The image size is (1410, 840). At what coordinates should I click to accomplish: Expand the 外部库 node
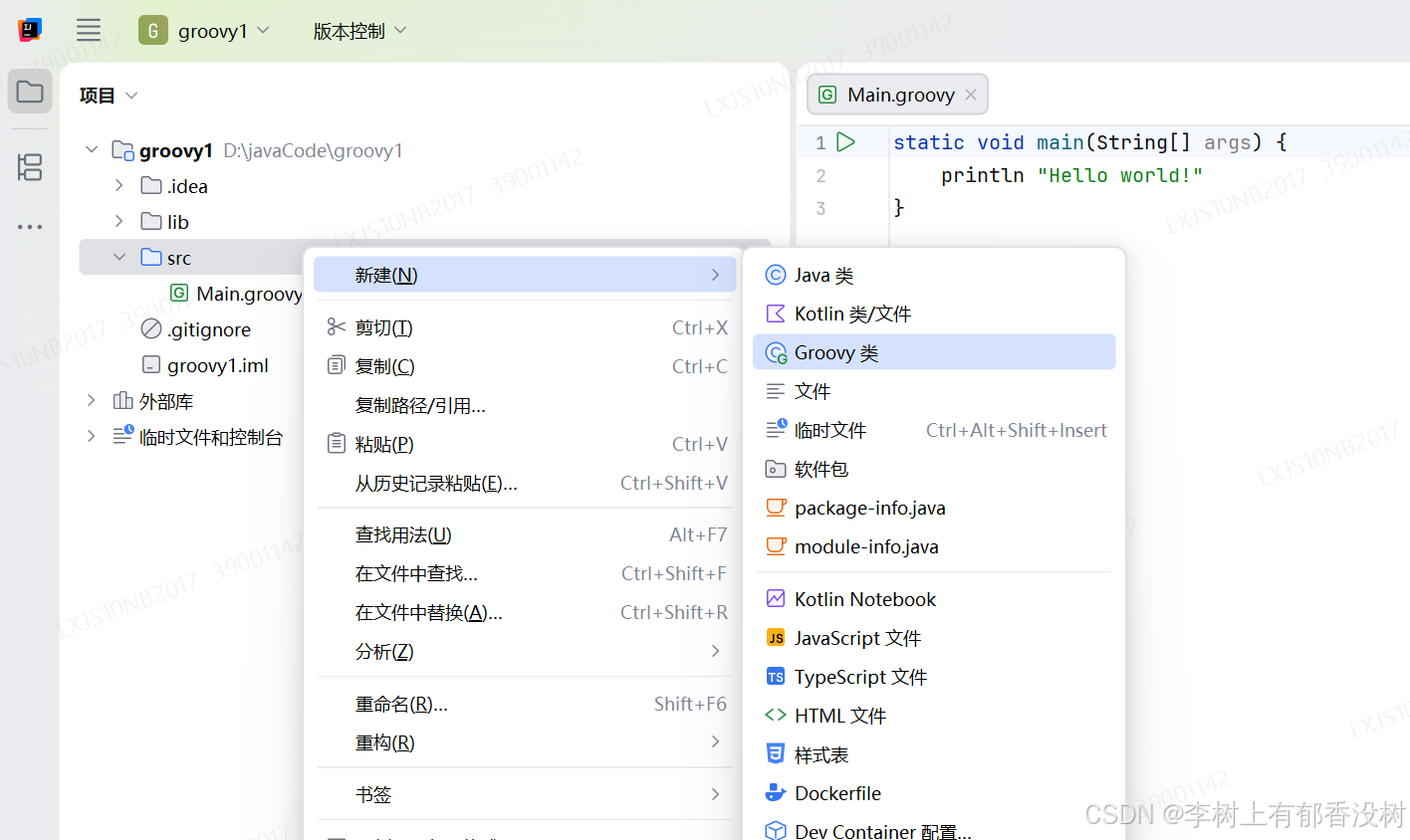[92, 400]
